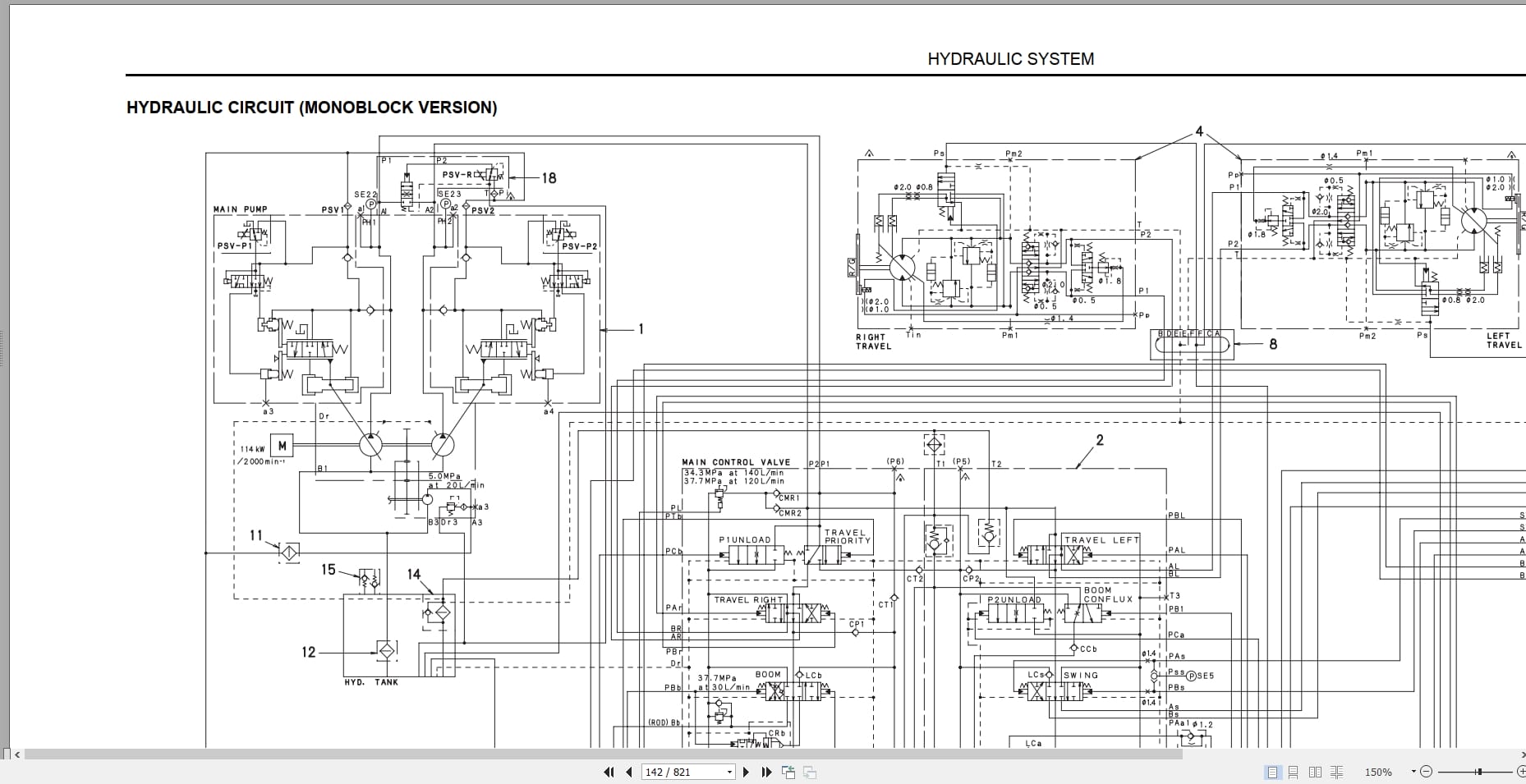Click the PSV-P1 valve label
1526x784 pixels.
click(235, 246)
